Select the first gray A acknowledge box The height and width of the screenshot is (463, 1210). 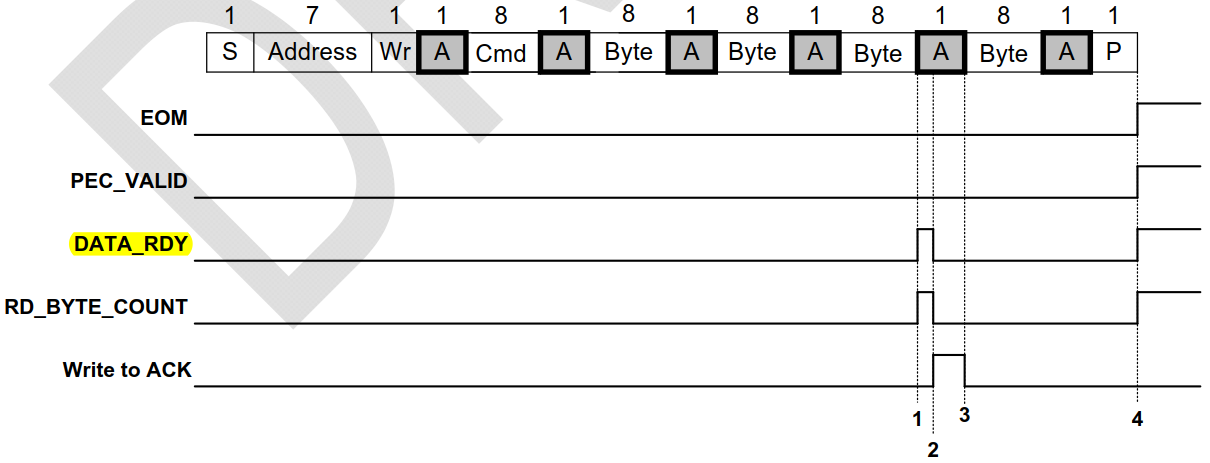[443, 52]
